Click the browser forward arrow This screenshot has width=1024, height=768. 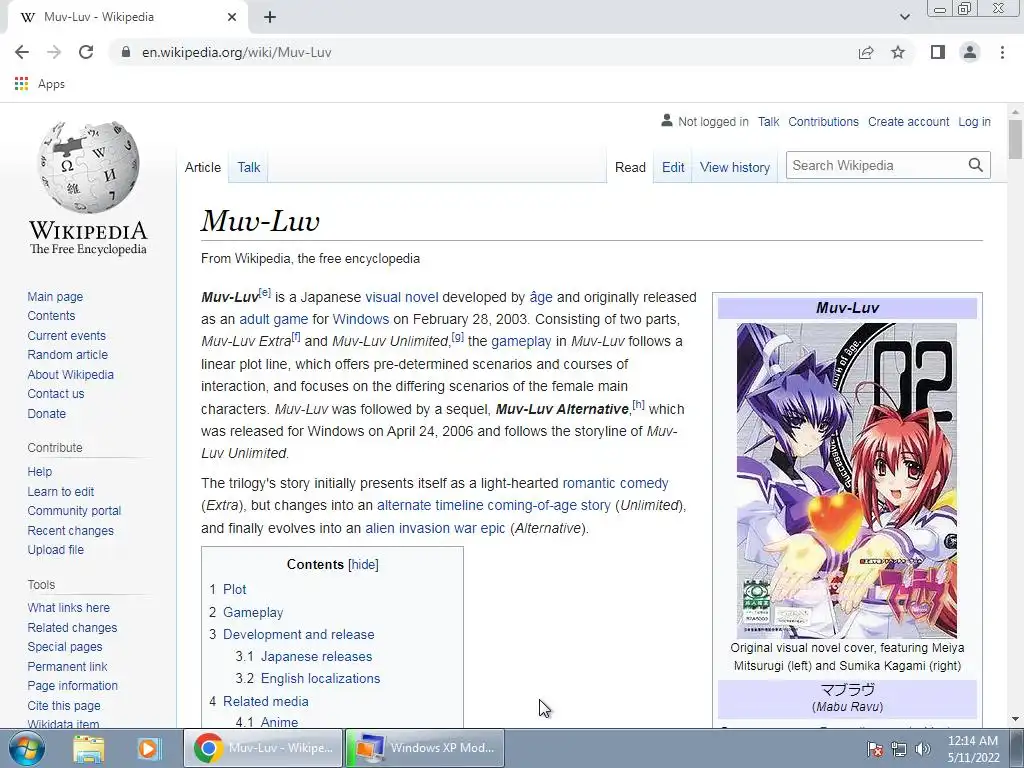click(54, 52)
